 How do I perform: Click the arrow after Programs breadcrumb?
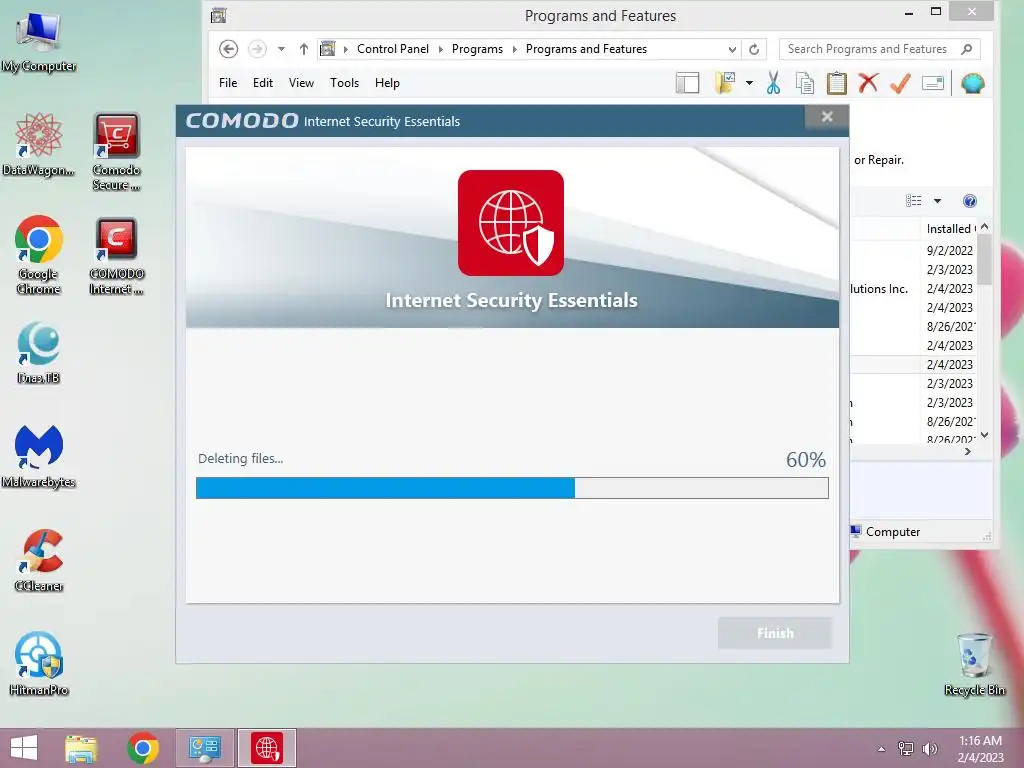pyautogui.click(x=514, y=49)
